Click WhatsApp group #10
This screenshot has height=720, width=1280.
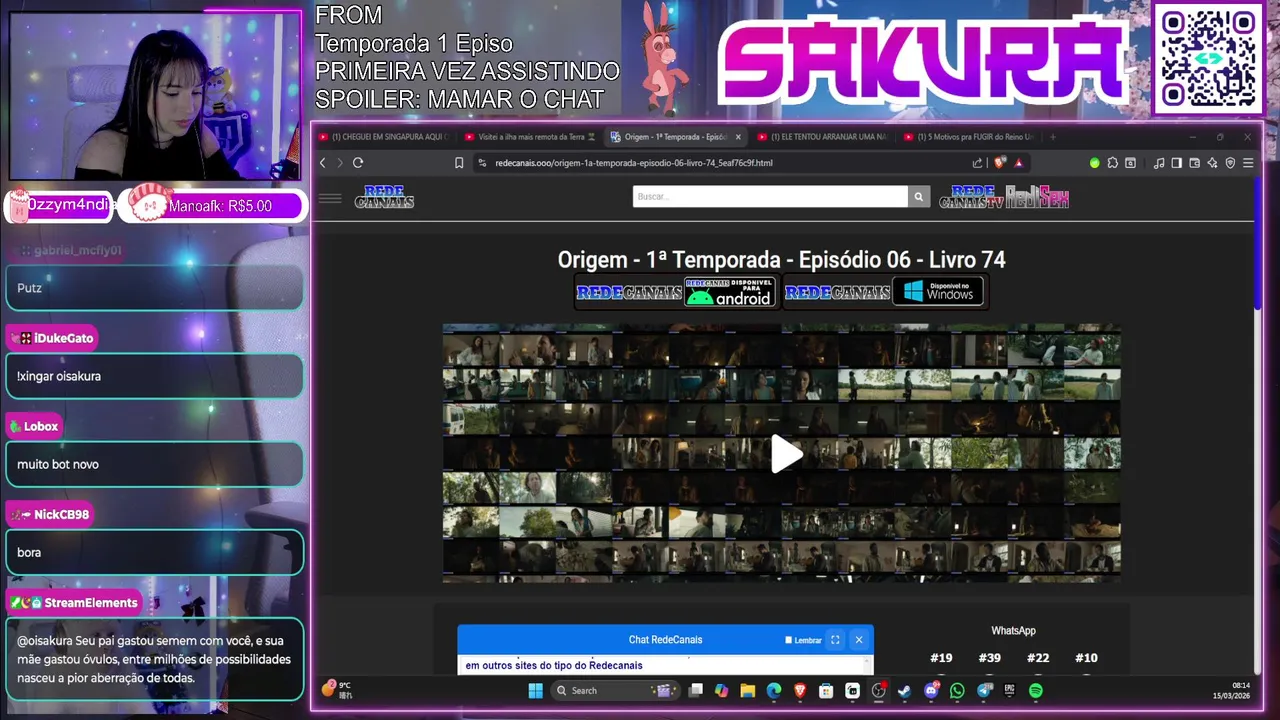point(1086,658)
